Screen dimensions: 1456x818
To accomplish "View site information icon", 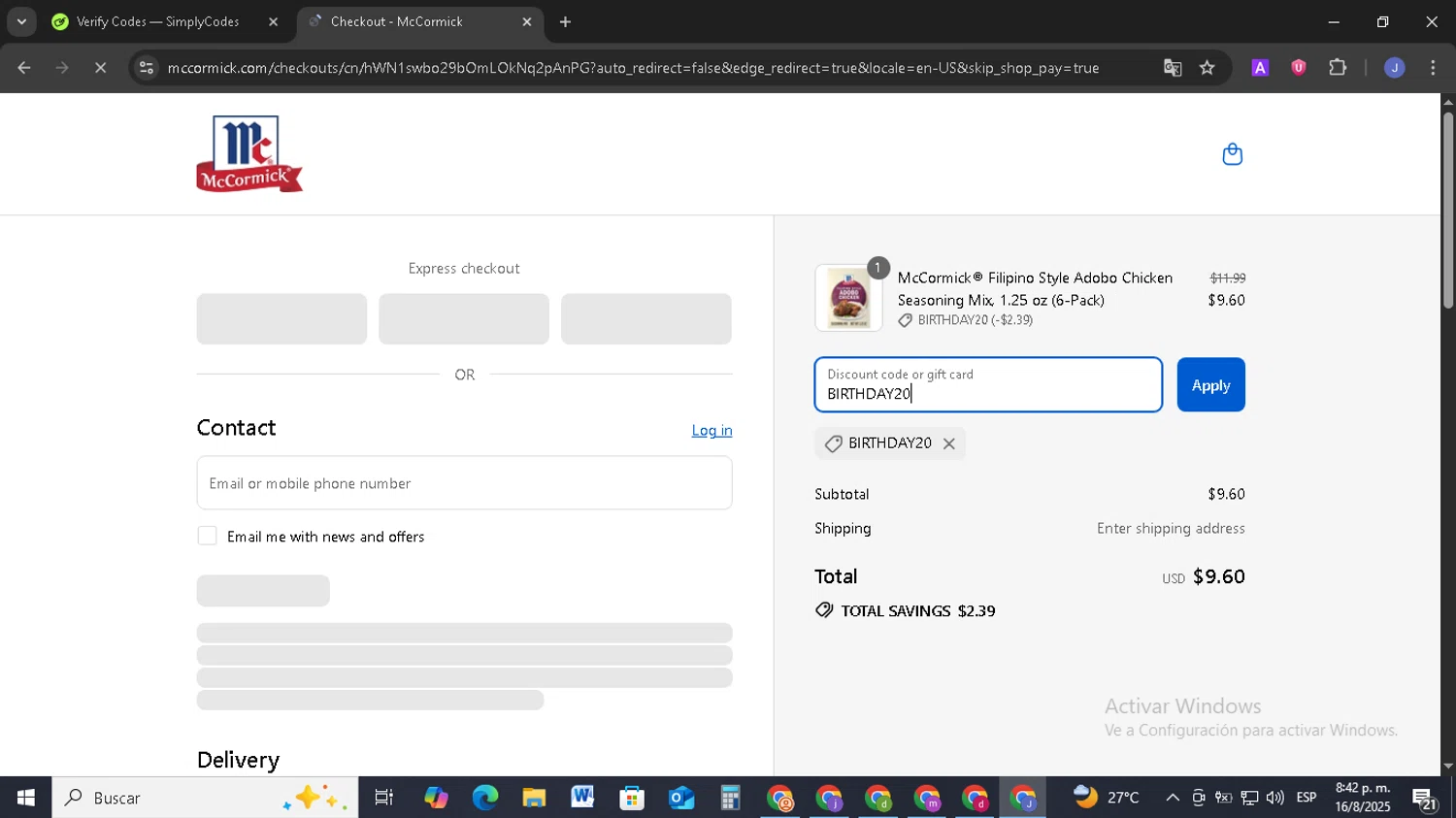I will 146,68.
